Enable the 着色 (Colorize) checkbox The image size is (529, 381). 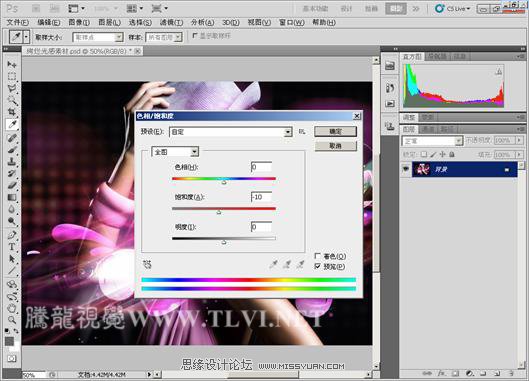tap(317, 256)
